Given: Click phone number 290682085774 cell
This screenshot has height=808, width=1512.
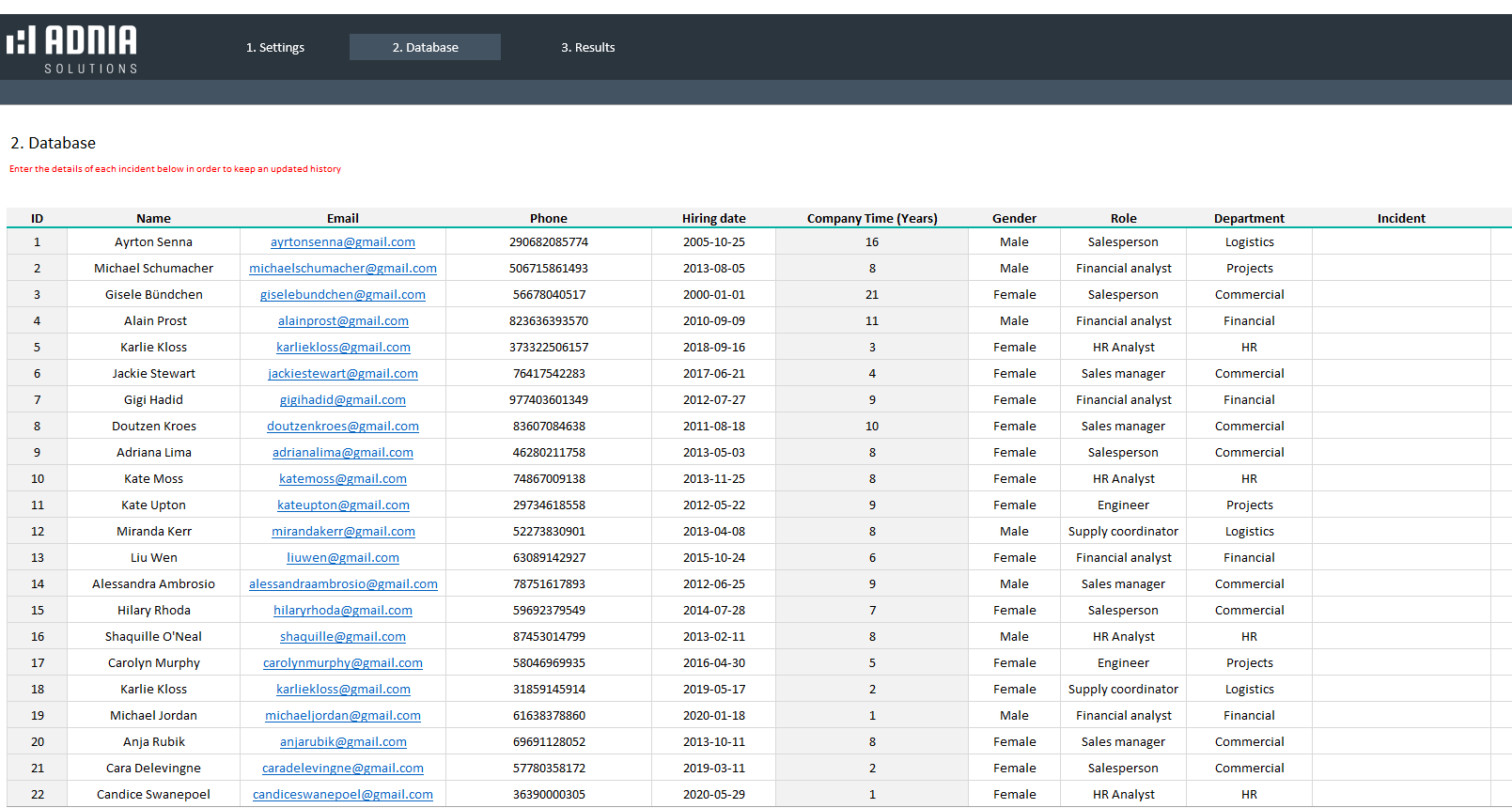Looking at the screenshot, I should [x=548, y=242].
